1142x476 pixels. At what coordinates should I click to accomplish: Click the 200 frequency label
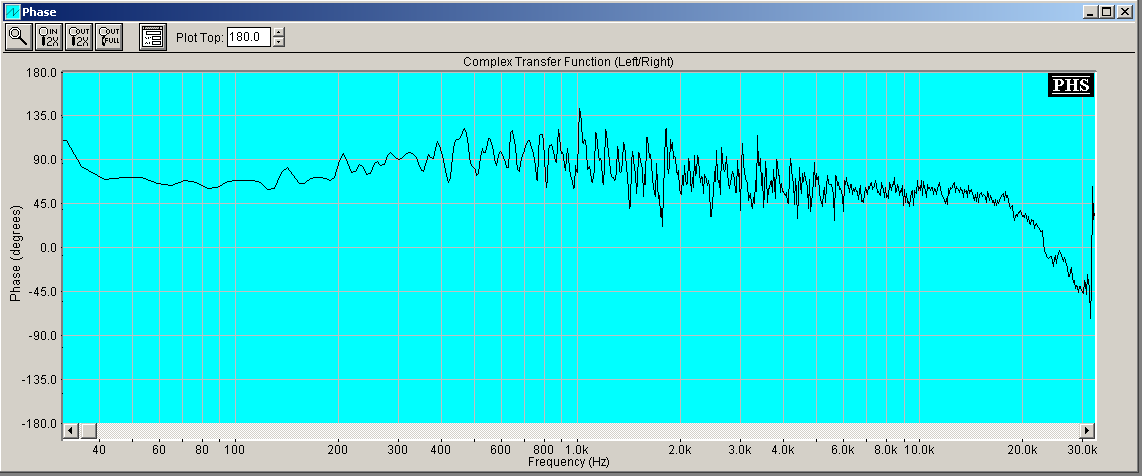click(x=337, y=451)
